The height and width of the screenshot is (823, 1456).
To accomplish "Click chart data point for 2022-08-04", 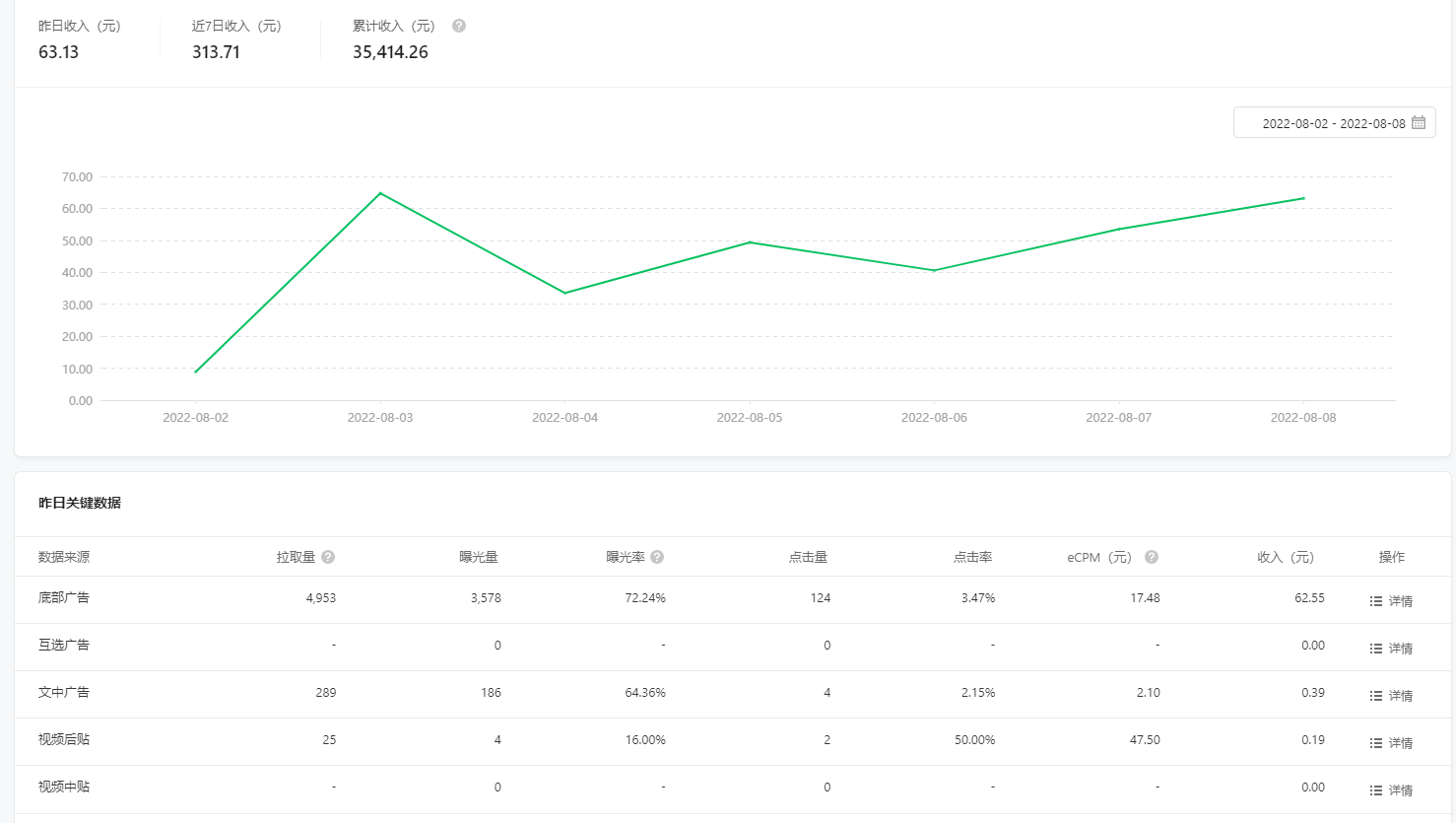I will (565, 293).
